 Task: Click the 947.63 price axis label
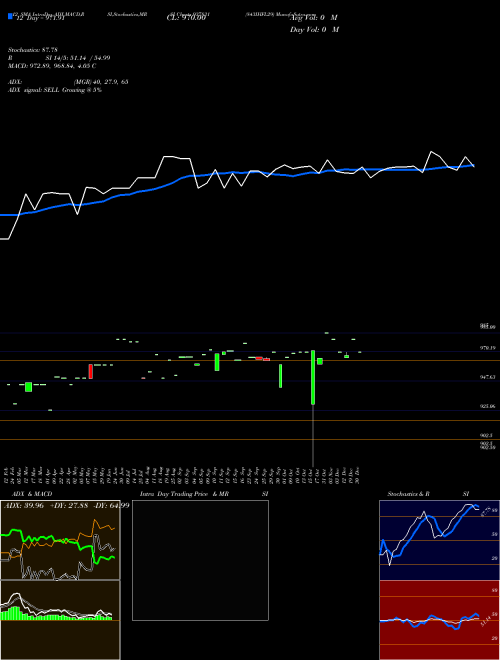click(488, 377)
